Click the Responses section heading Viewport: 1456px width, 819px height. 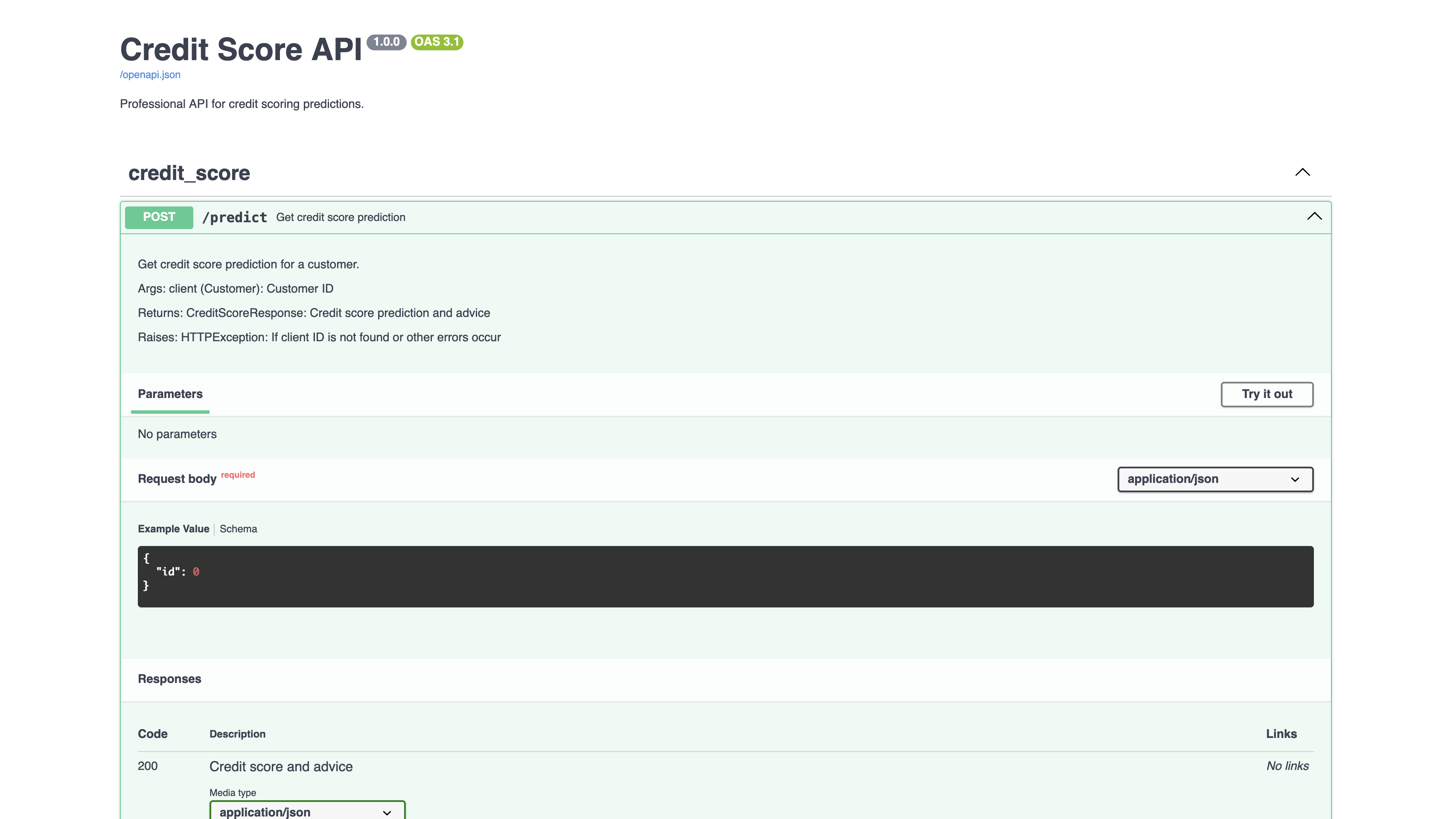pyautogui.click(x=169, y=678)
